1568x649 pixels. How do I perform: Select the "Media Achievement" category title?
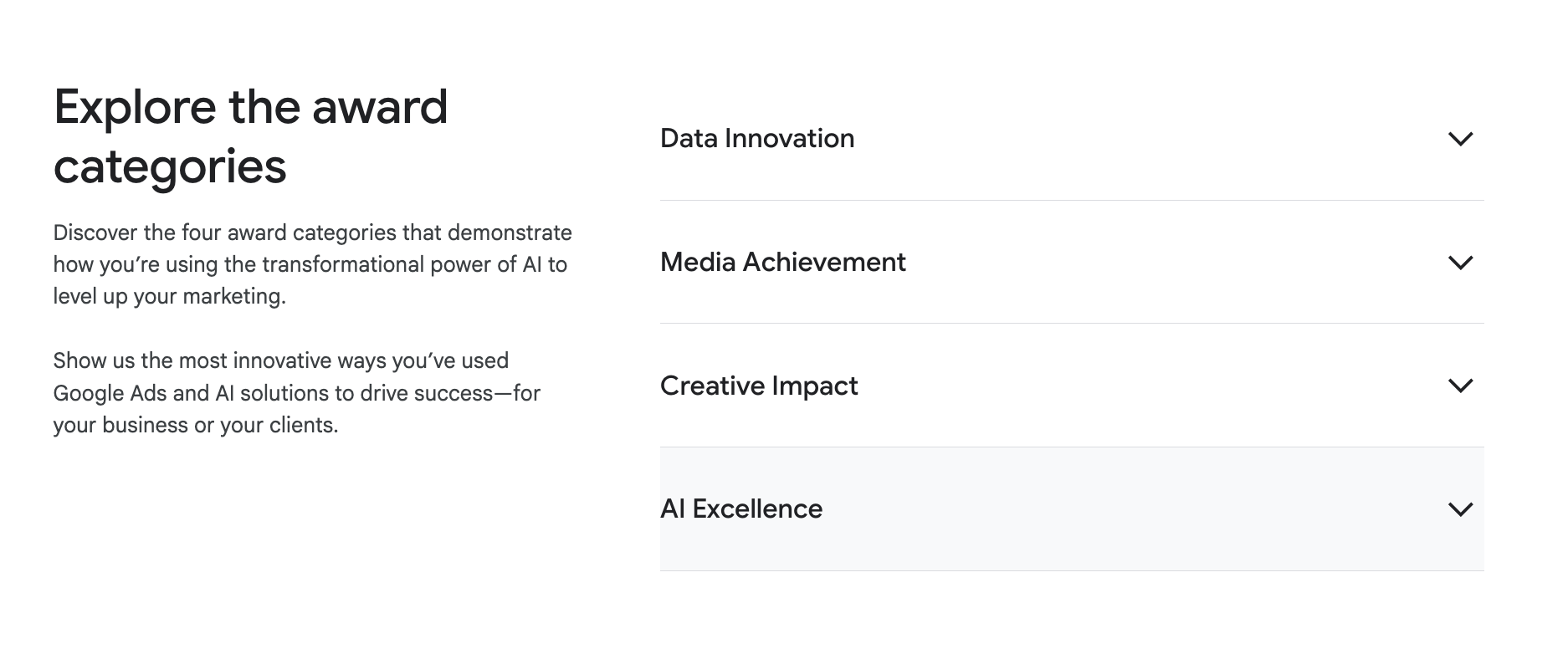point(782,263)
